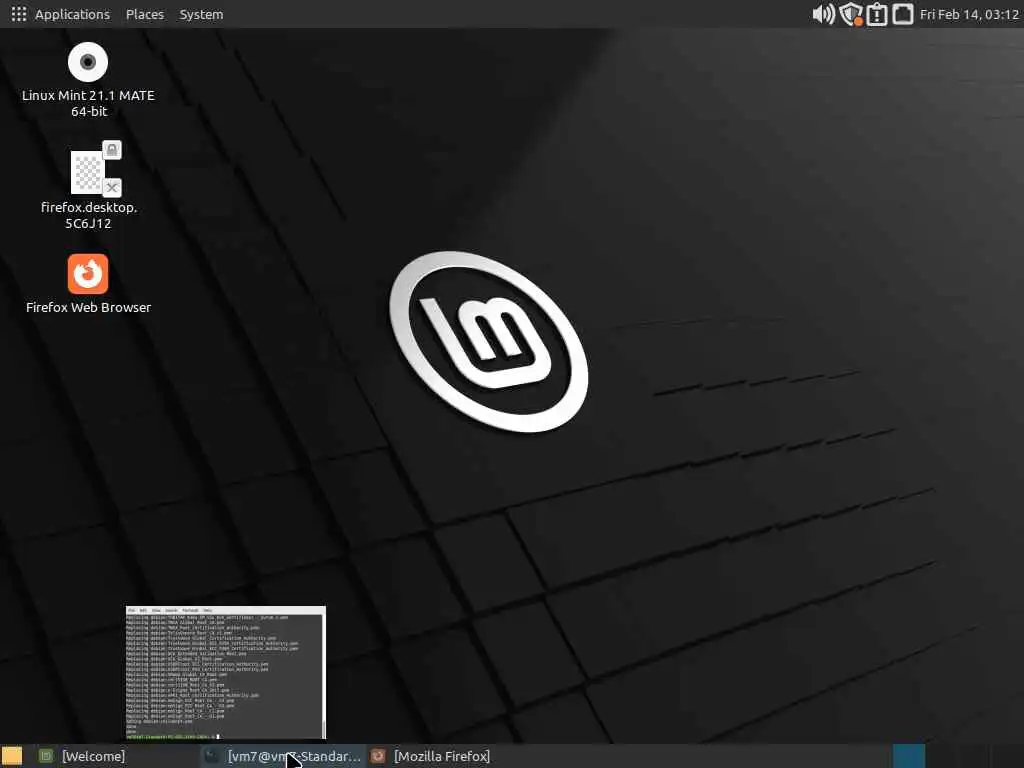Open the volume speaker tray icon
Image resolution: width=1024 pixels, height=768 pixels.
pos(823,14)
